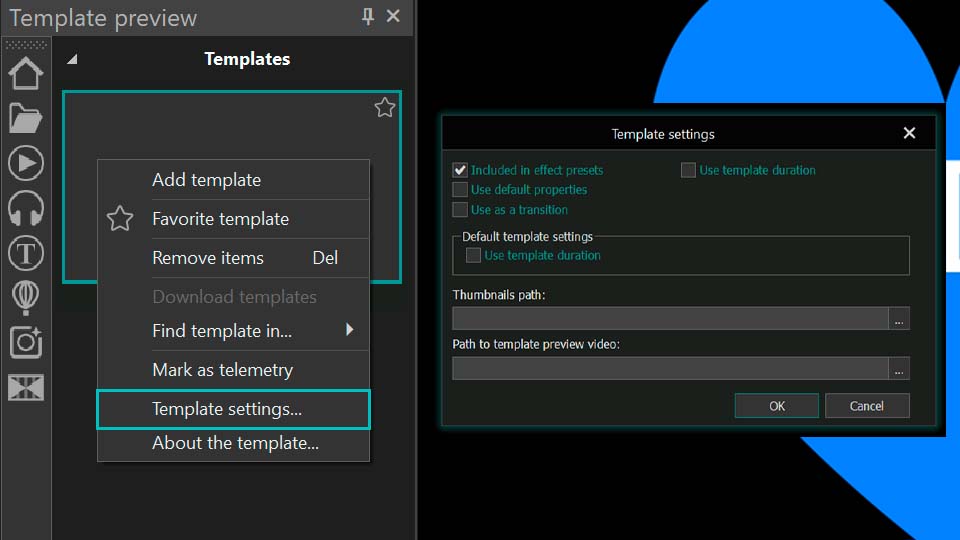Confirm Template settings with OK
The height and width of the screenshot is (540, 960).
pos(777,406)
